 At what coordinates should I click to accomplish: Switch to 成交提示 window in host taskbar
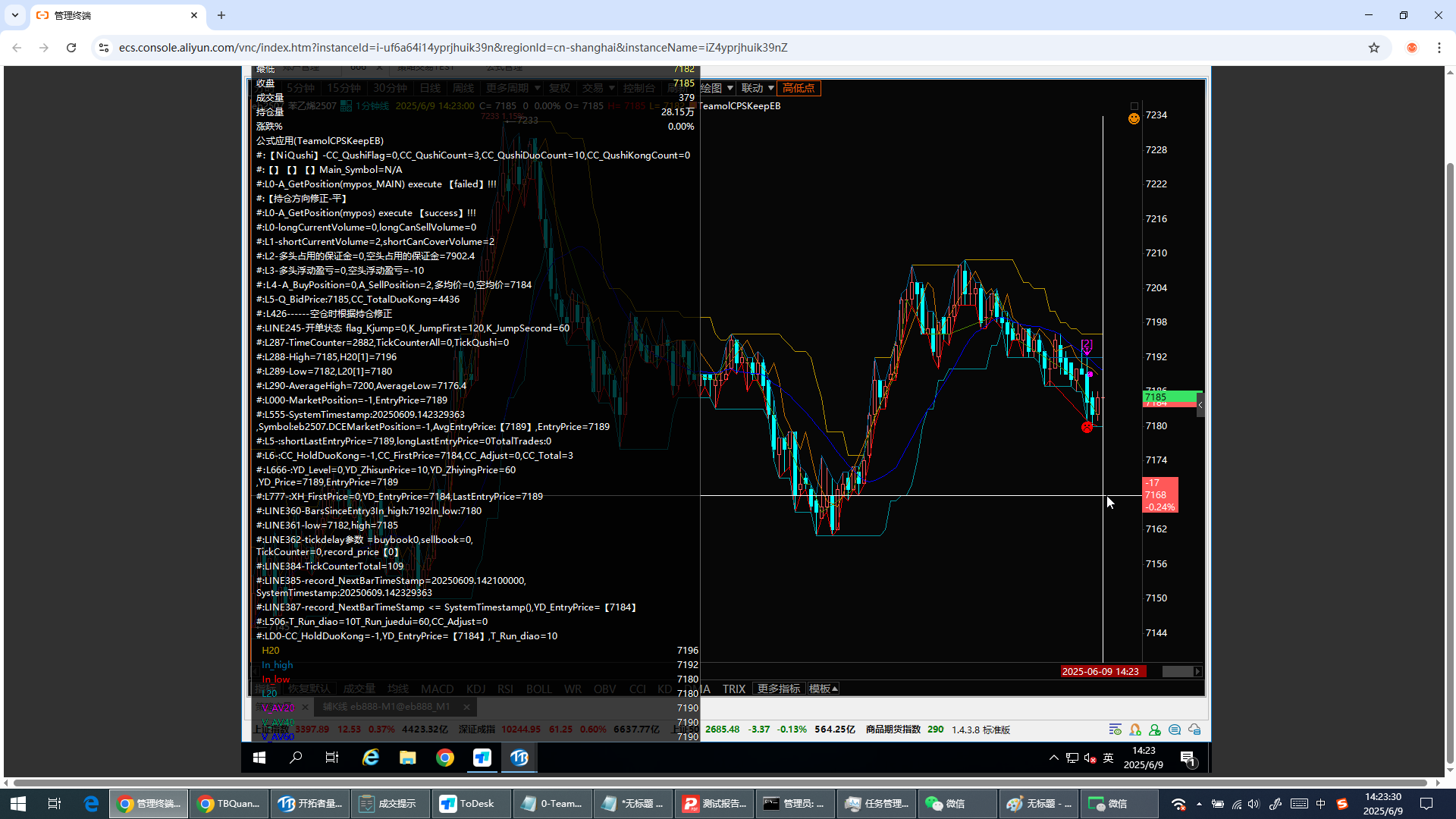pos(389,804)
